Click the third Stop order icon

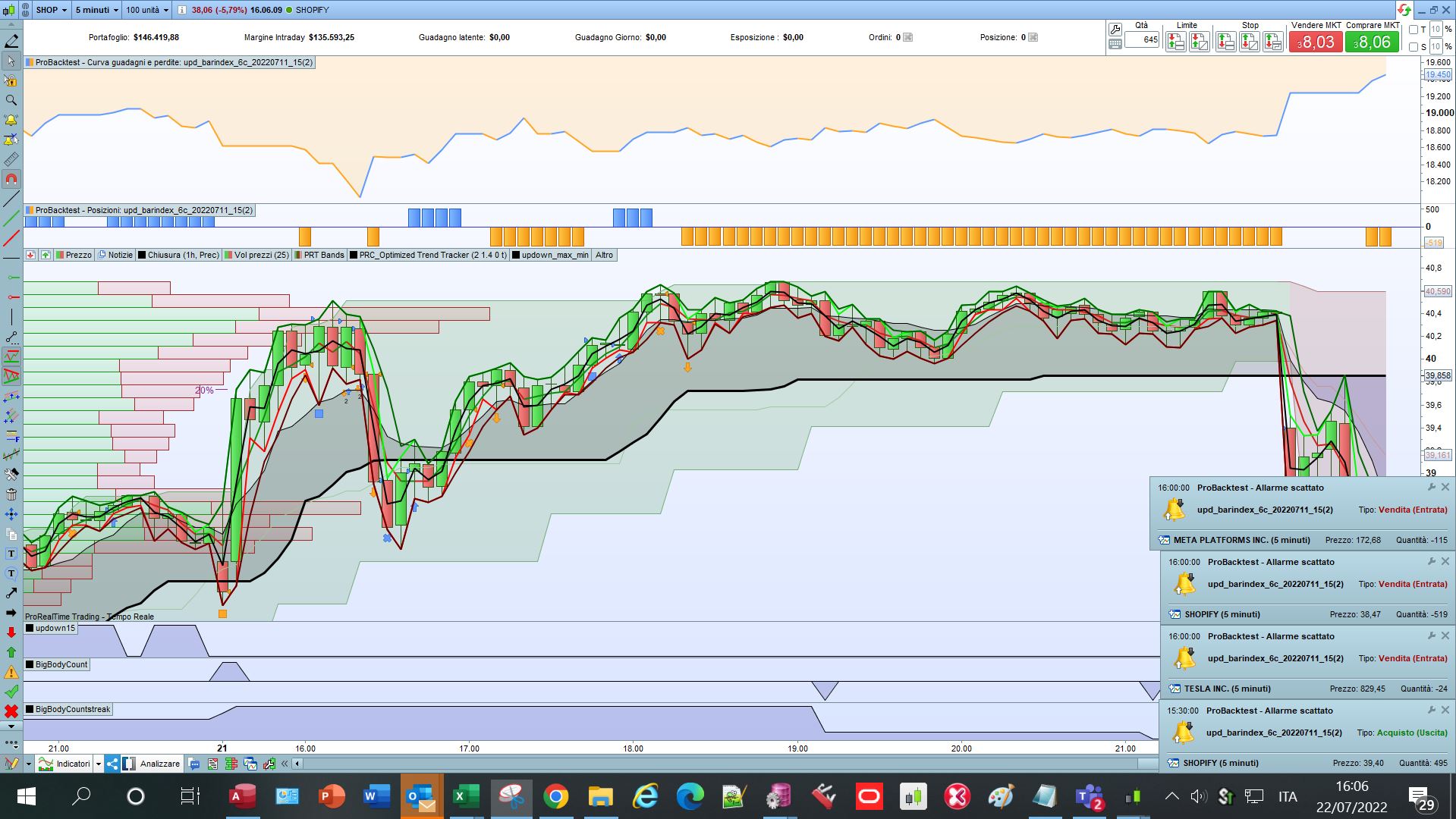click(x=1273, y=42)
